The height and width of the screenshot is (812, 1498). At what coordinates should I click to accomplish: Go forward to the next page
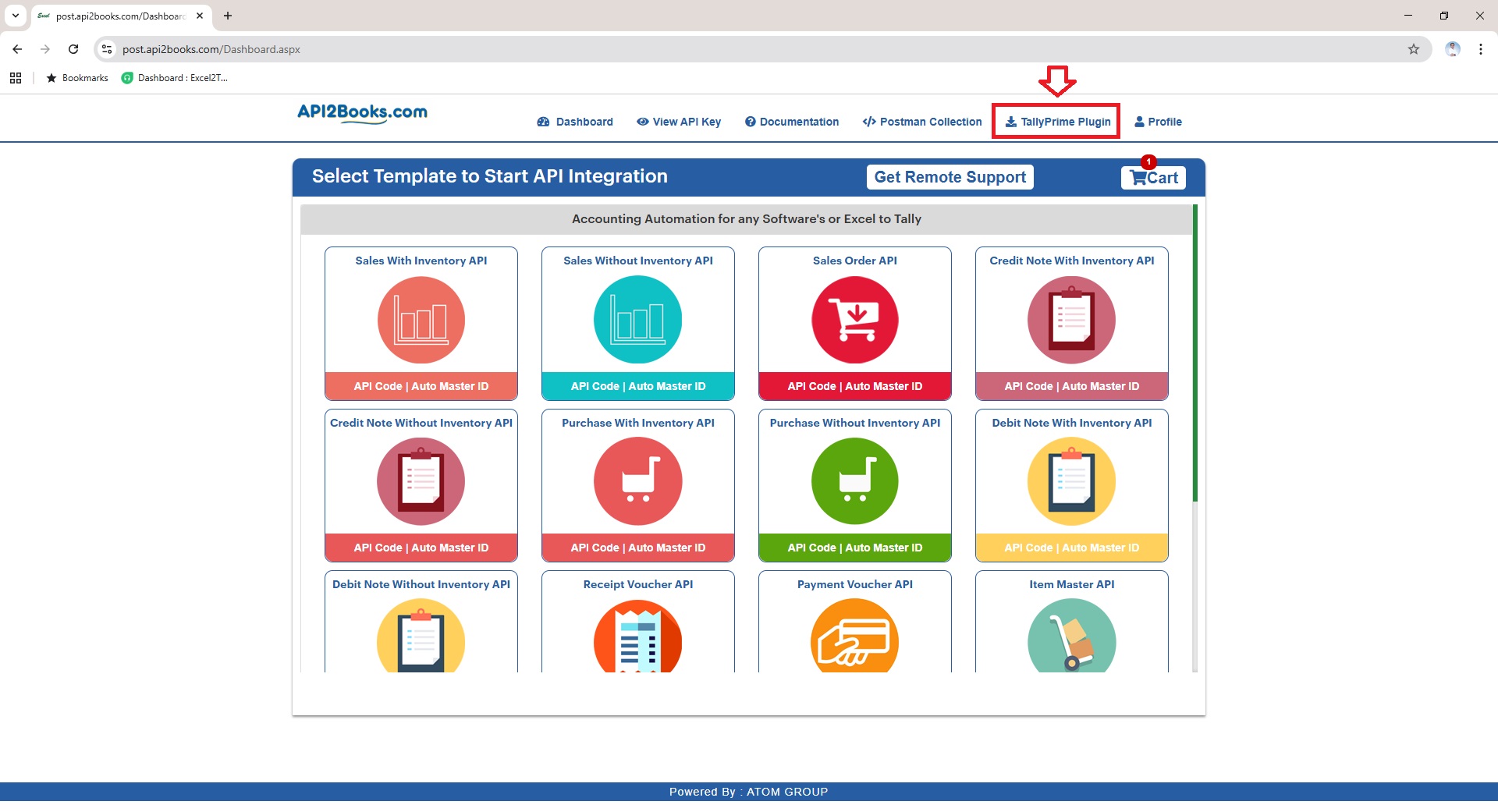click(45, 49)
